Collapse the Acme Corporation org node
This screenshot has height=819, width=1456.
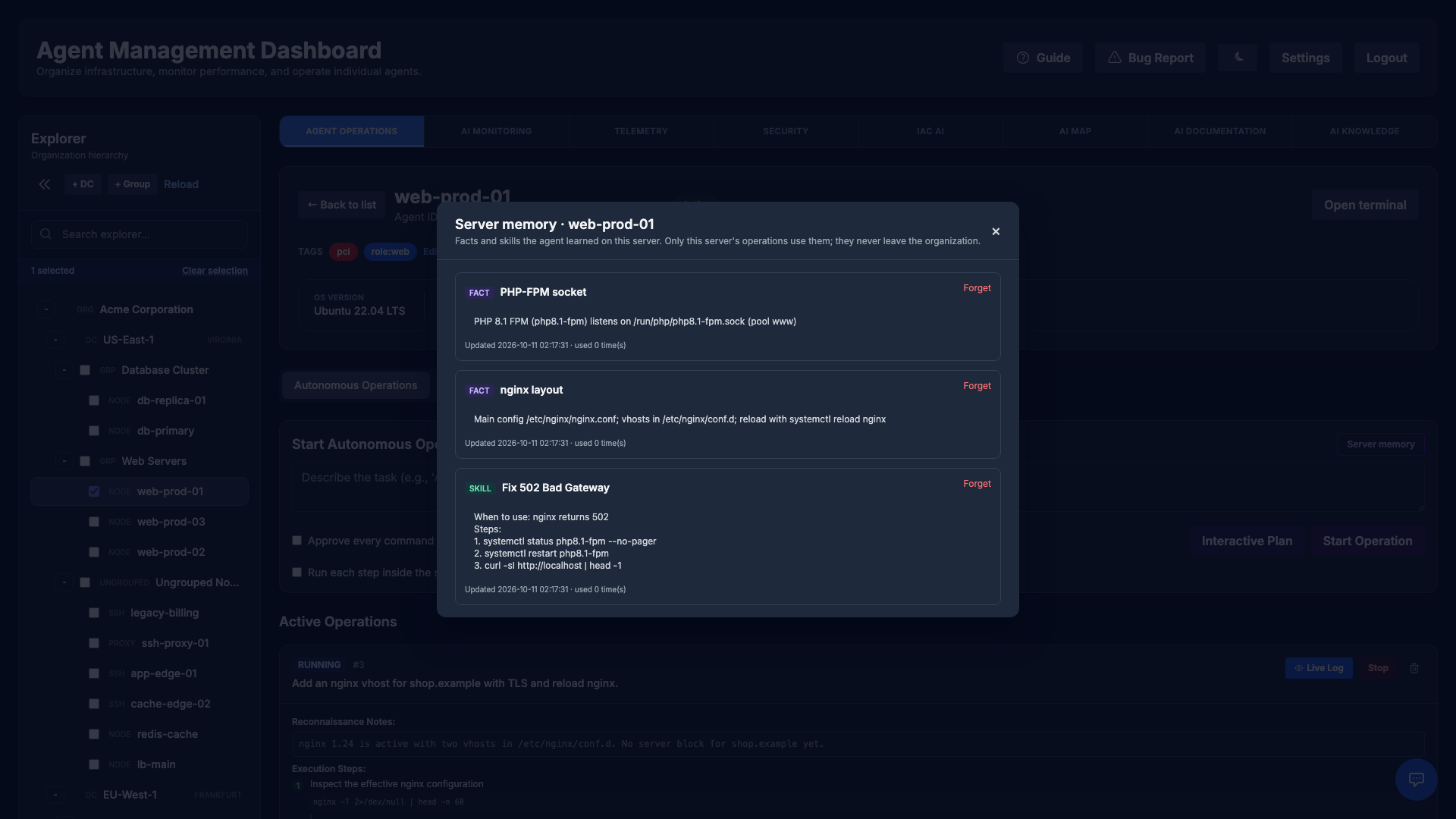(46, 309)
